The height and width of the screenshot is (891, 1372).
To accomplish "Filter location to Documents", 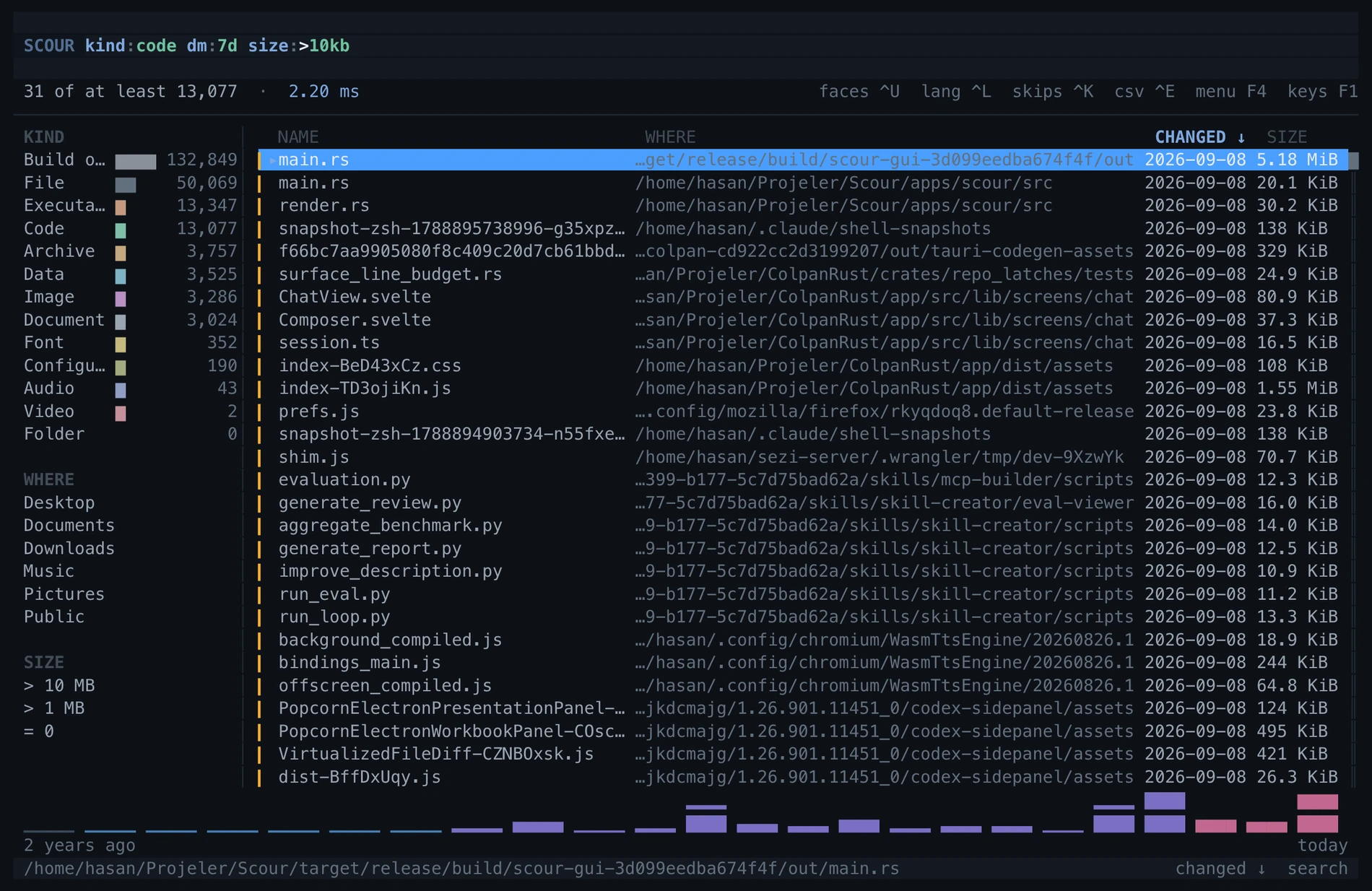I will (69, 526).
